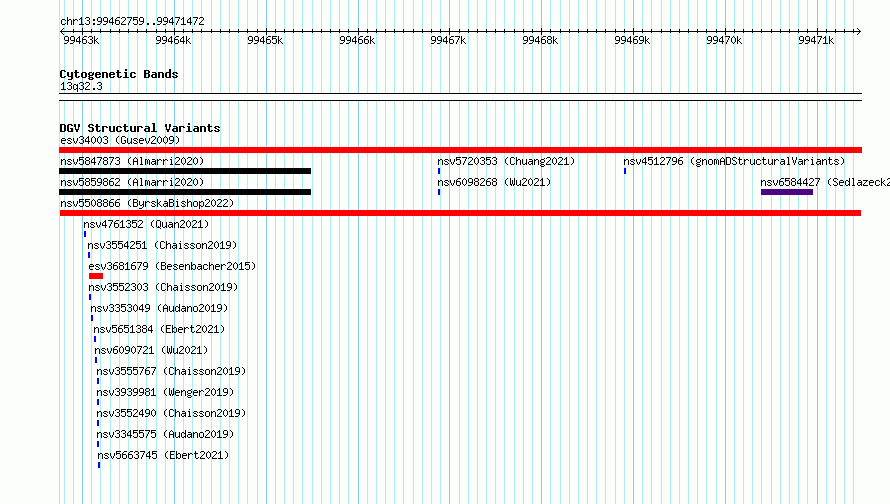Open nsv6090721 (Wu2021) variant label
Image resolution: width=890 pixels, height=504 pixels.
click(x=151, y=350)
